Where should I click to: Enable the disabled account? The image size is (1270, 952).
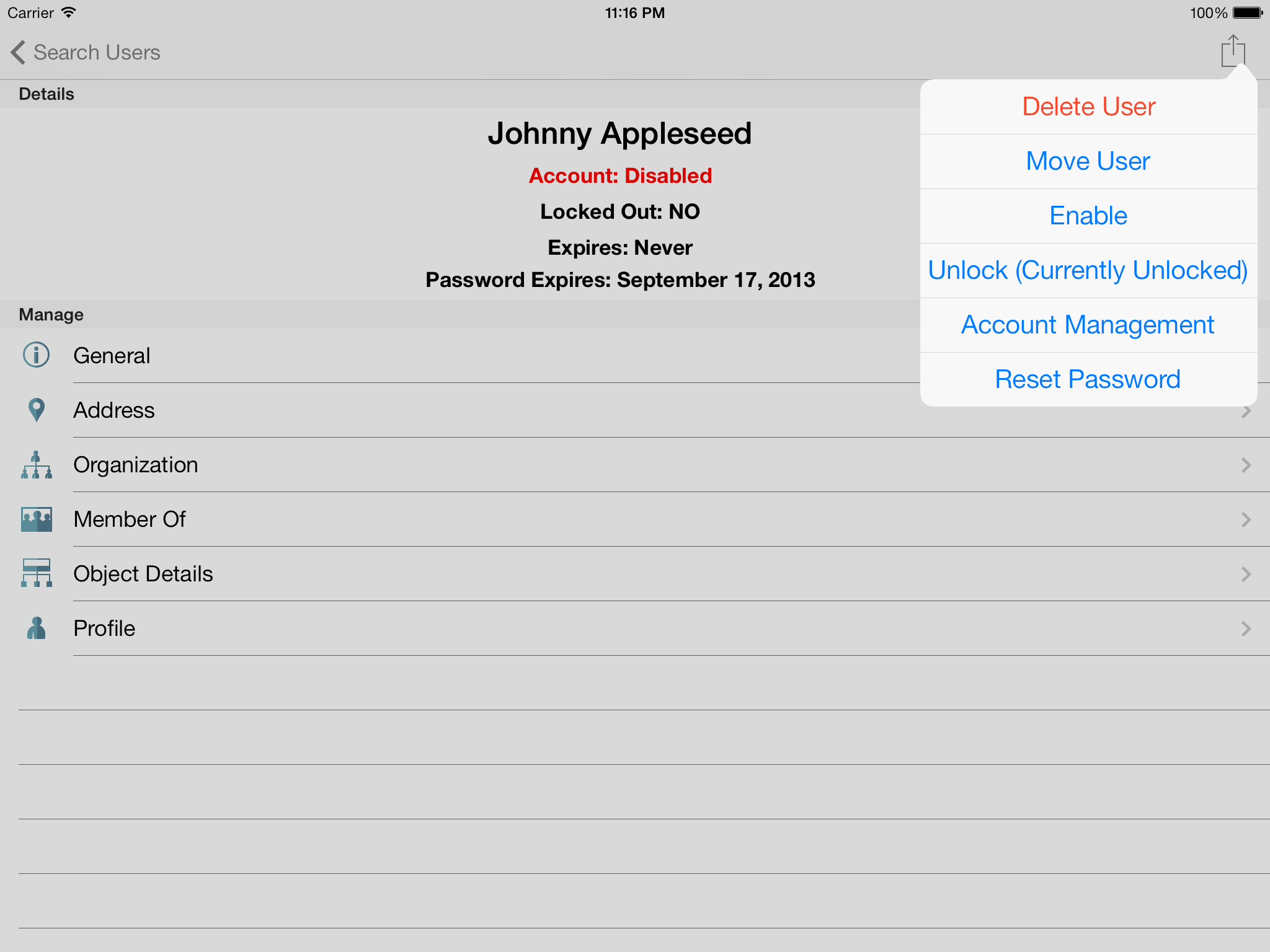click(x=1088, y=216)
